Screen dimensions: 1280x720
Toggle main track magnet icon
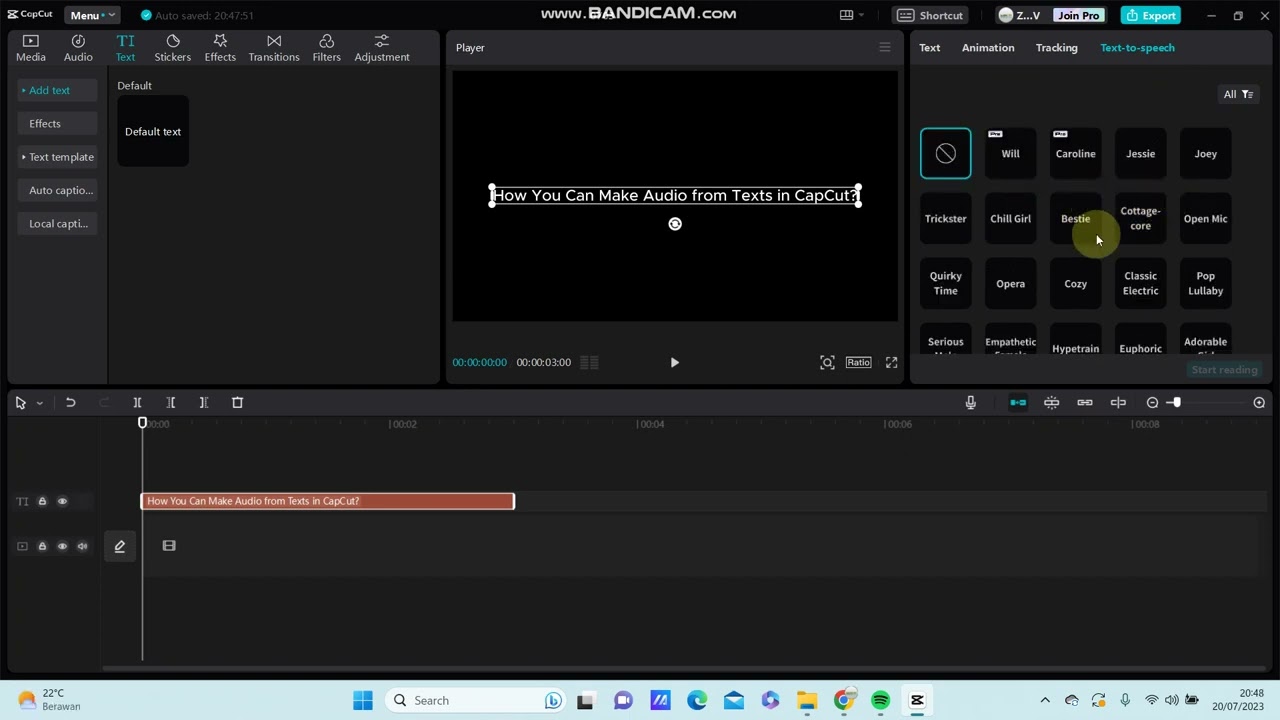[x=1018, y=402]
